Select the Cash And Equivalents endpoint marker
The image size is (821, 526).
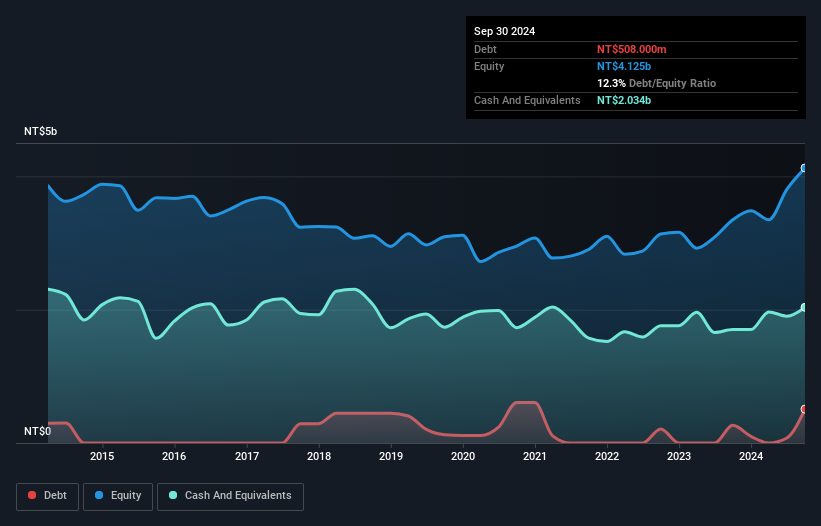[x=804, y=307]
